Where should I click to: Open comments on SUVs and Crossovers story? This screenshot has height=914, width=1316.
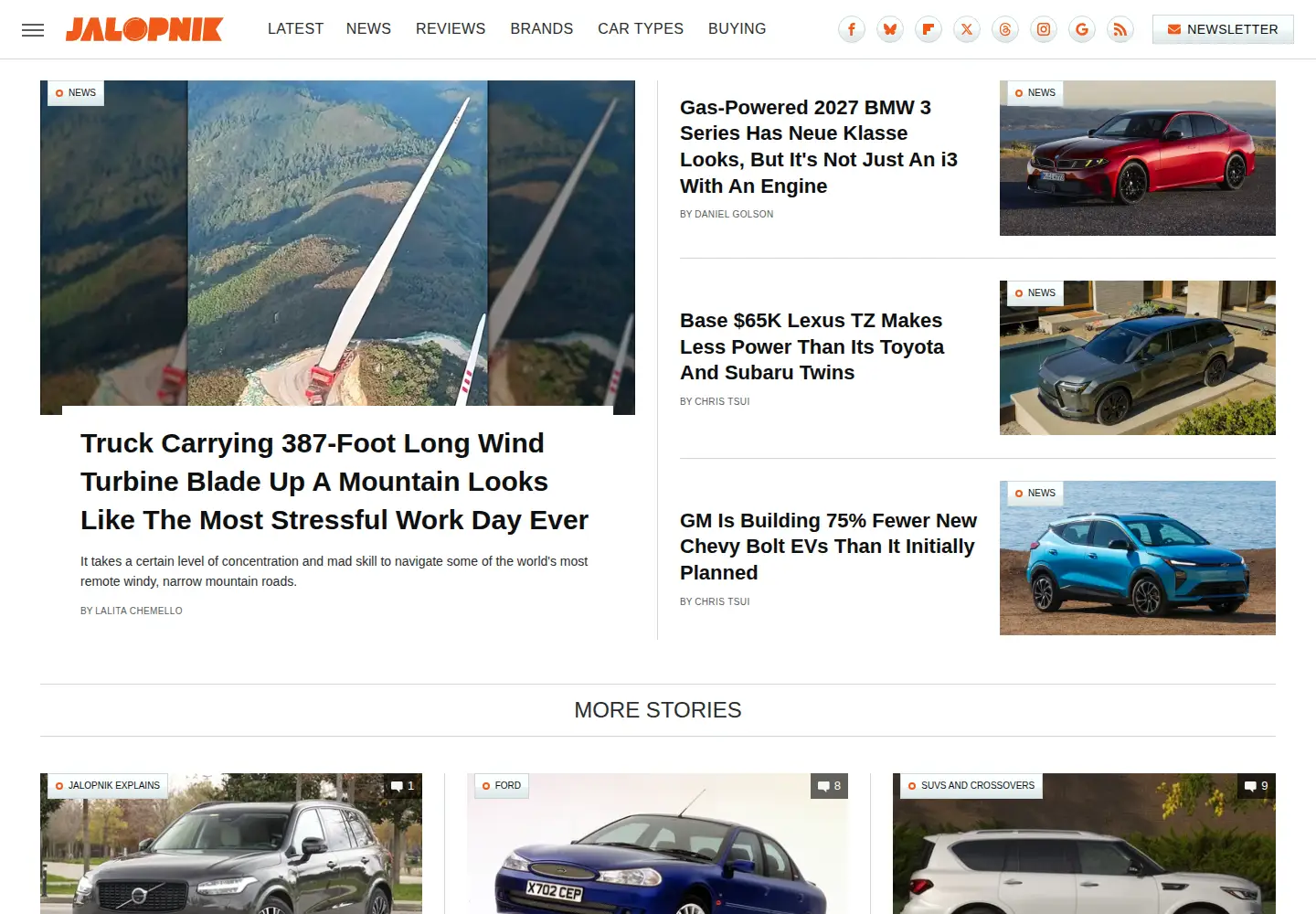(x=1257, y=786)
